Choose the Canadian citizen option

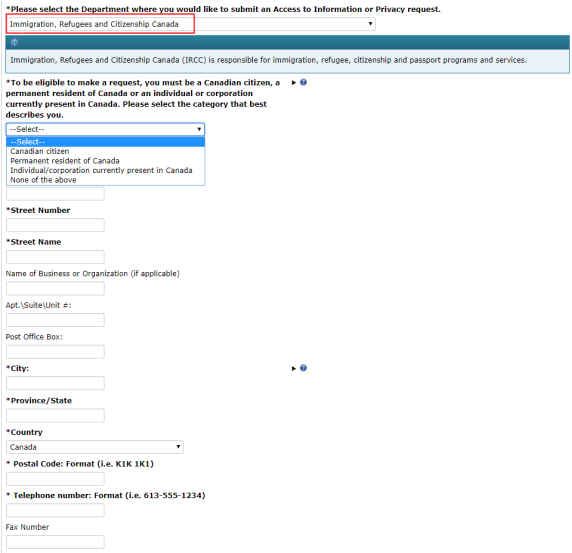[x=105, y=151]
